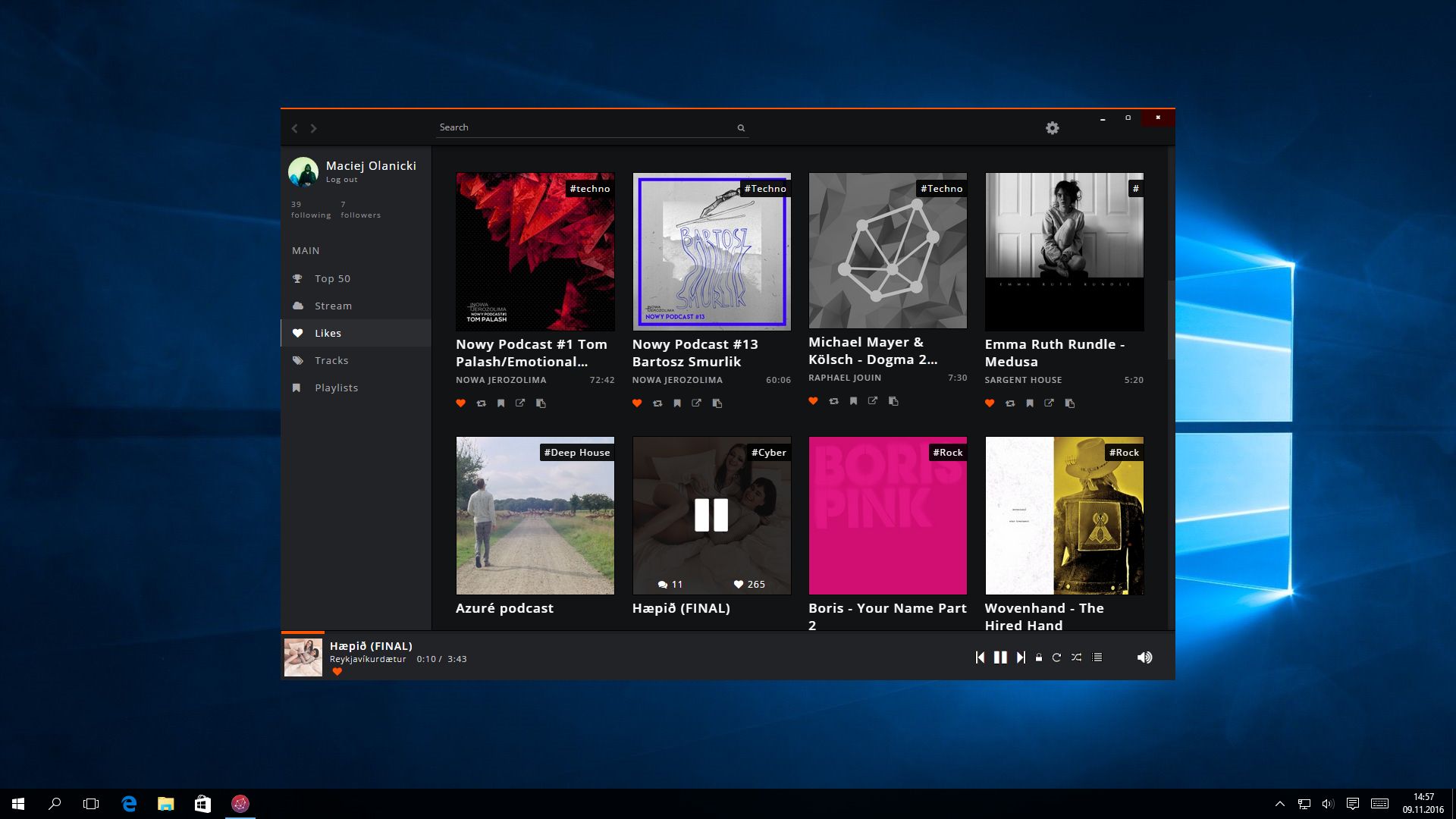This screenshot has height=819, width=1456.
Task: Open Top 50 in the sidebar
Action: pyautogui.click(x=332, y=278)
